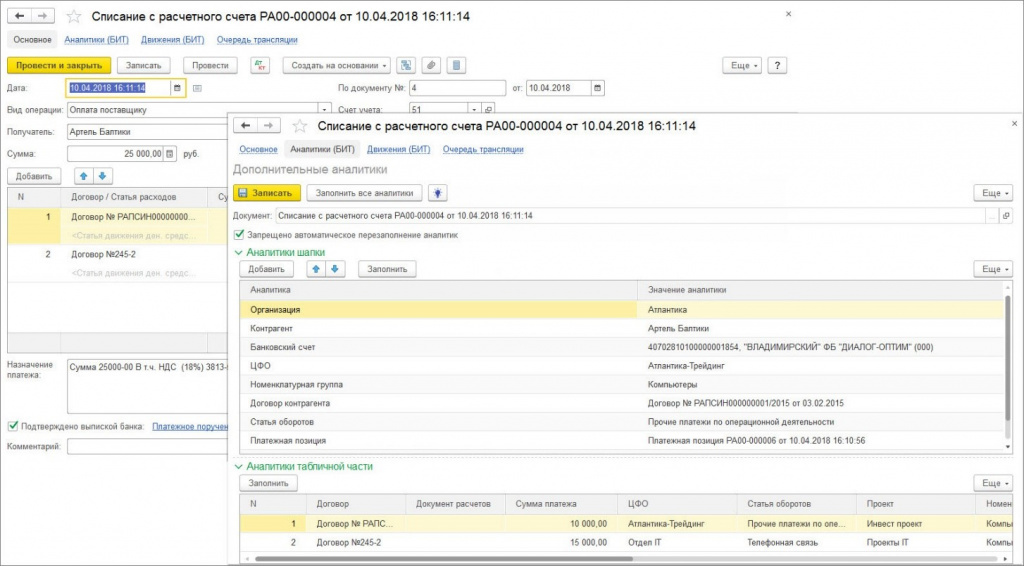Click ellipsis select button in Документ field
1024x566 pixels.
[993, 215]
